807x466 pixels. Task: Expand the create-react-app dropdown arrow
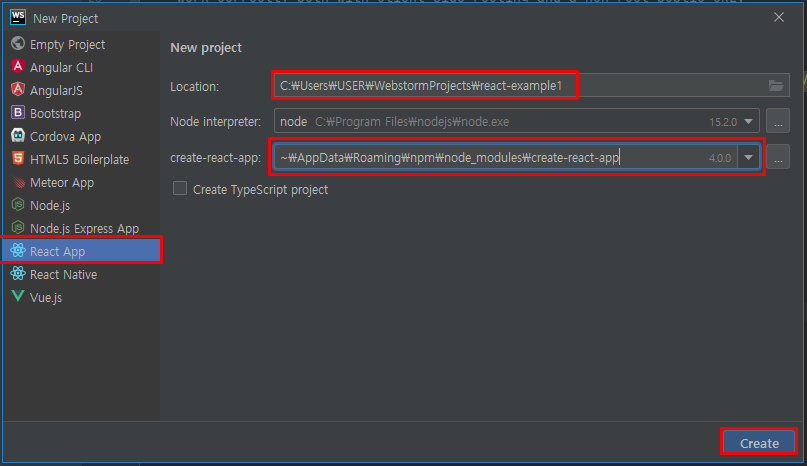[x=748, y=158]
